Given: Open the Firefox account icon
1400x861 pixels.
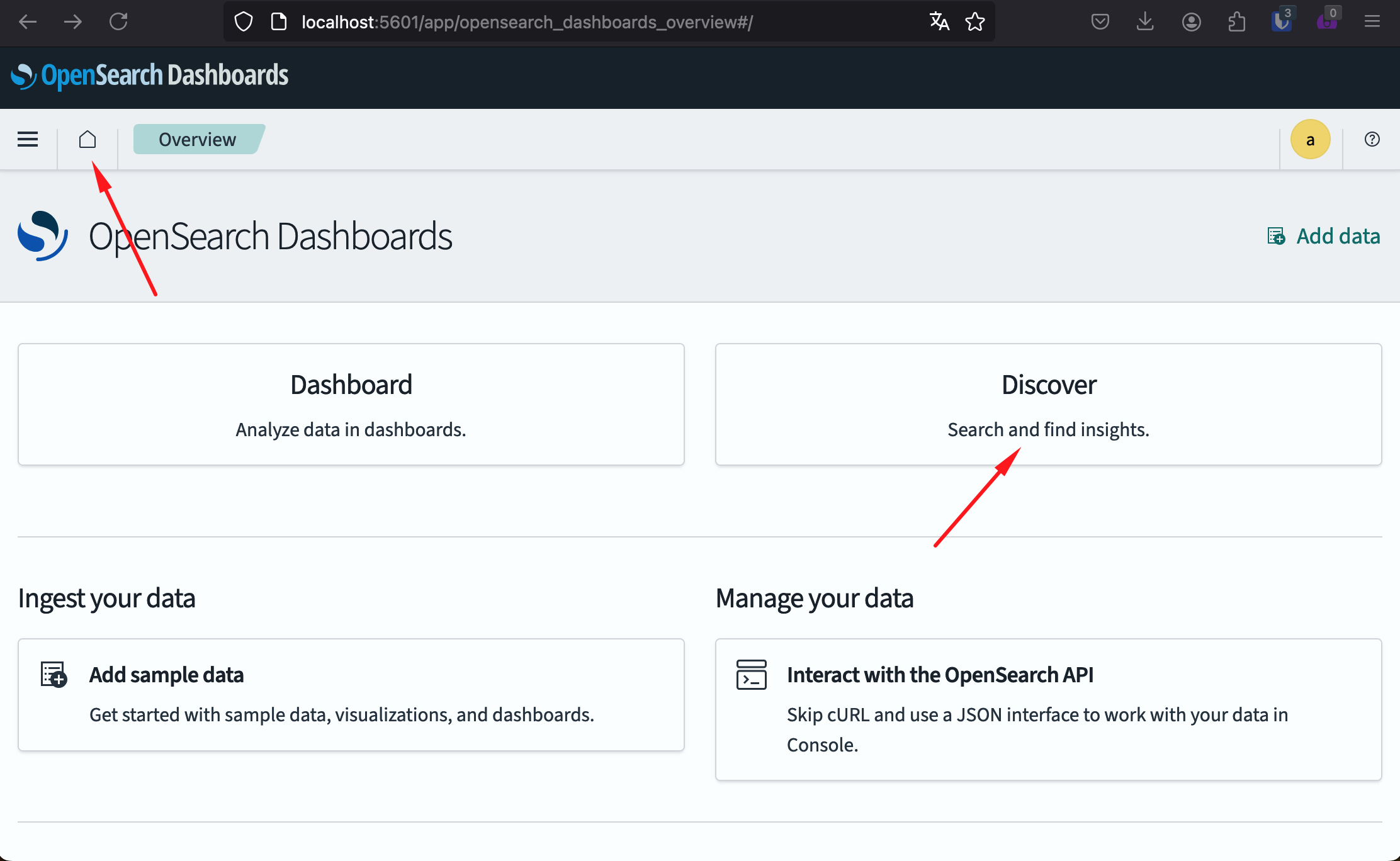Looking at the screenshot, I should [1191, 22].
